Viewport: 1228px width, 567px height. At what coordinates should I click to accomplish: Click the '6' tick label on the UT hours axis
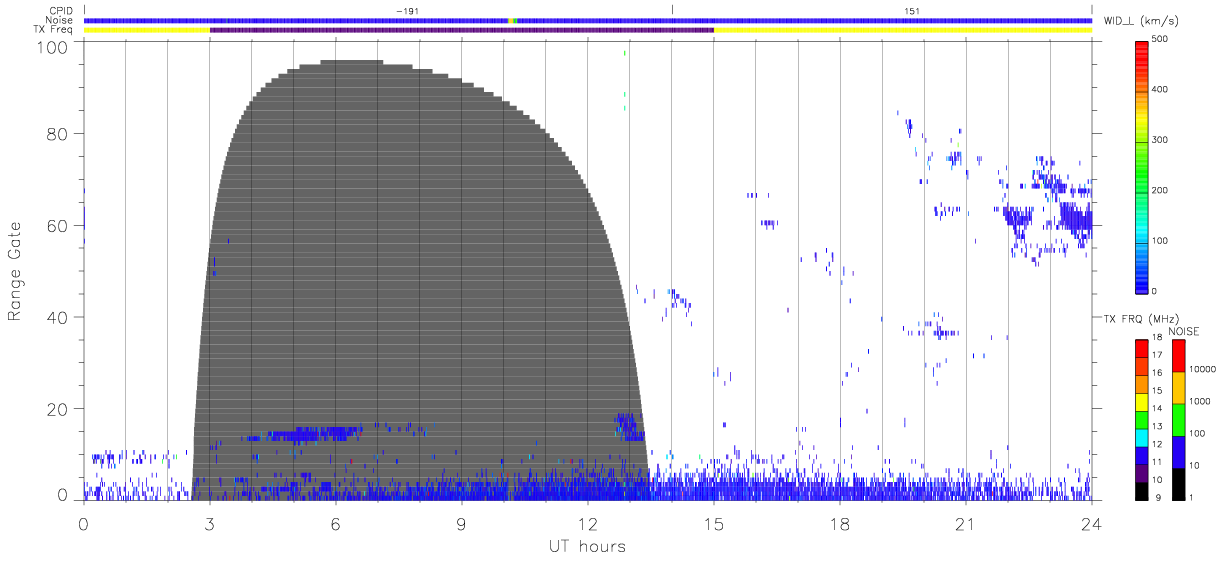pyautogui.click(x=335, y=523)
